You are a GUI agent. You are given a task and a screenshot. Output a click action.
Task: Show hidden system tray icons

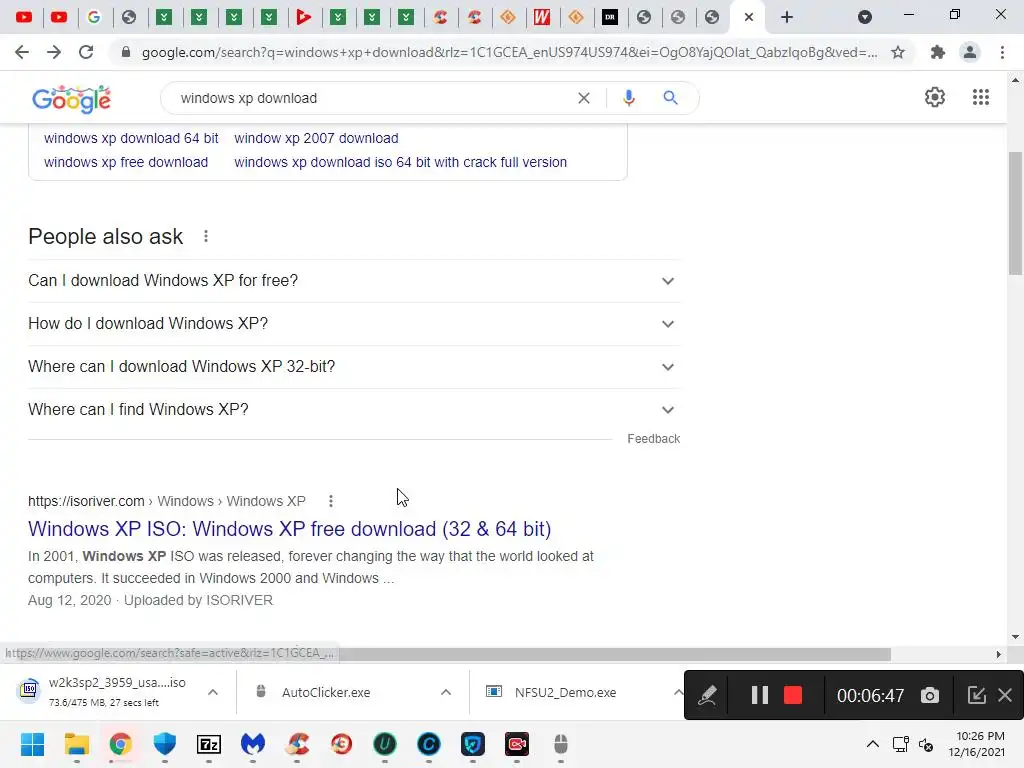pyautogui.click(x=872, y=744)
